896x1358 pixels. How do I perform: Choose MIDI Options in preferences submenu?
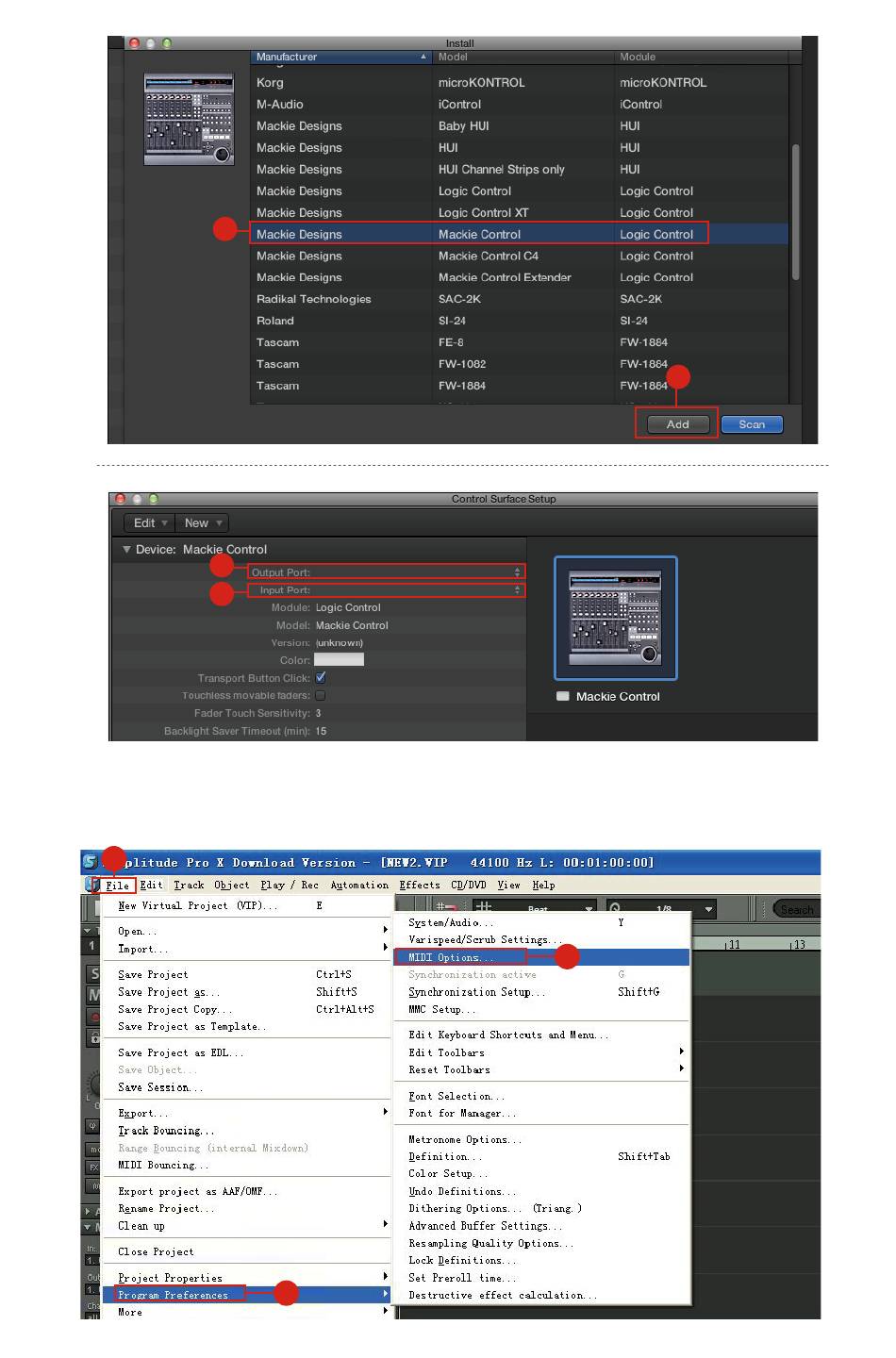pos(542,957)
